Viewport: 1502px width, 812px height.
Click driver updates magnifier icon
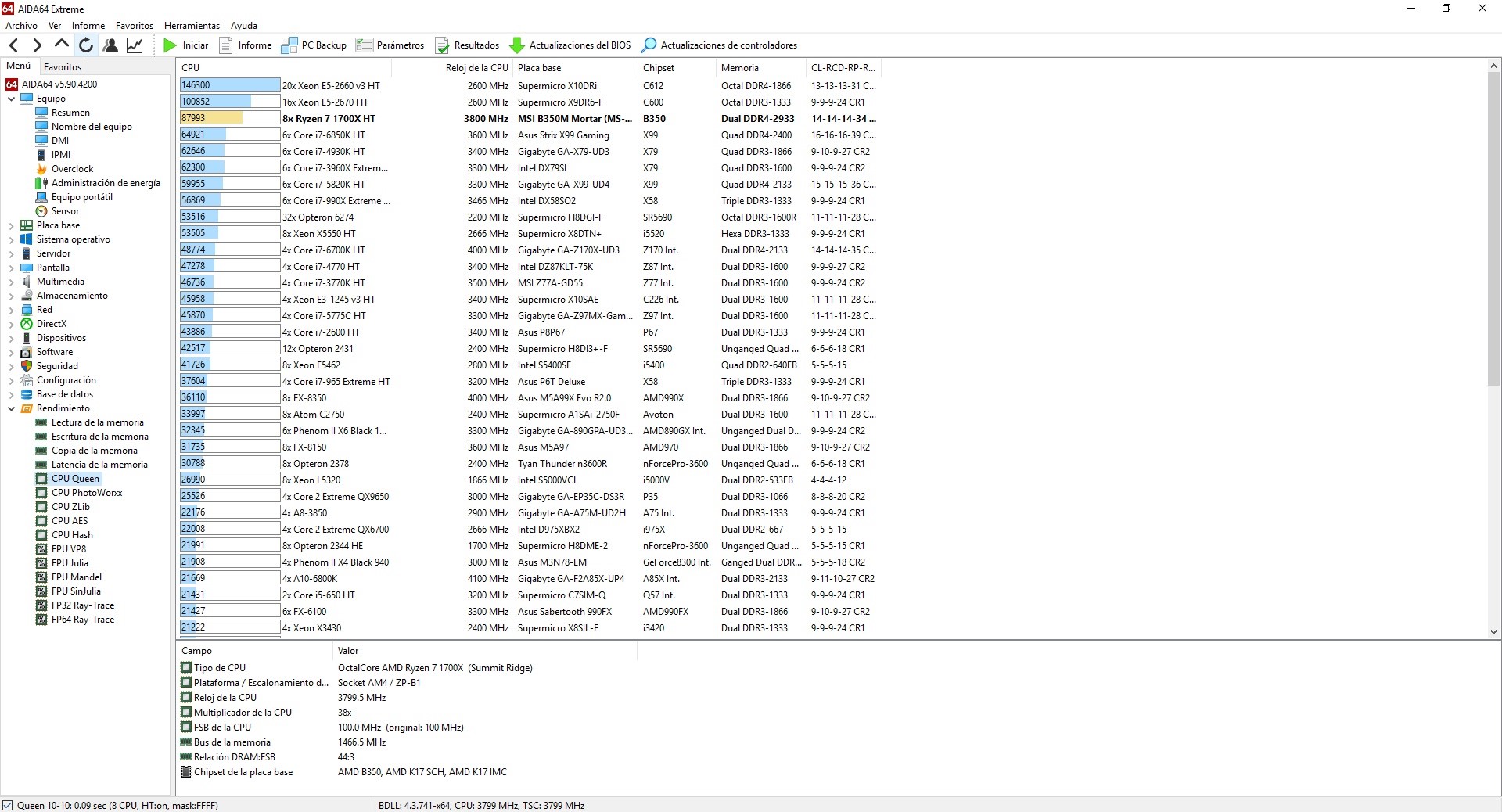pyautogui.click(x=649, y=45)
